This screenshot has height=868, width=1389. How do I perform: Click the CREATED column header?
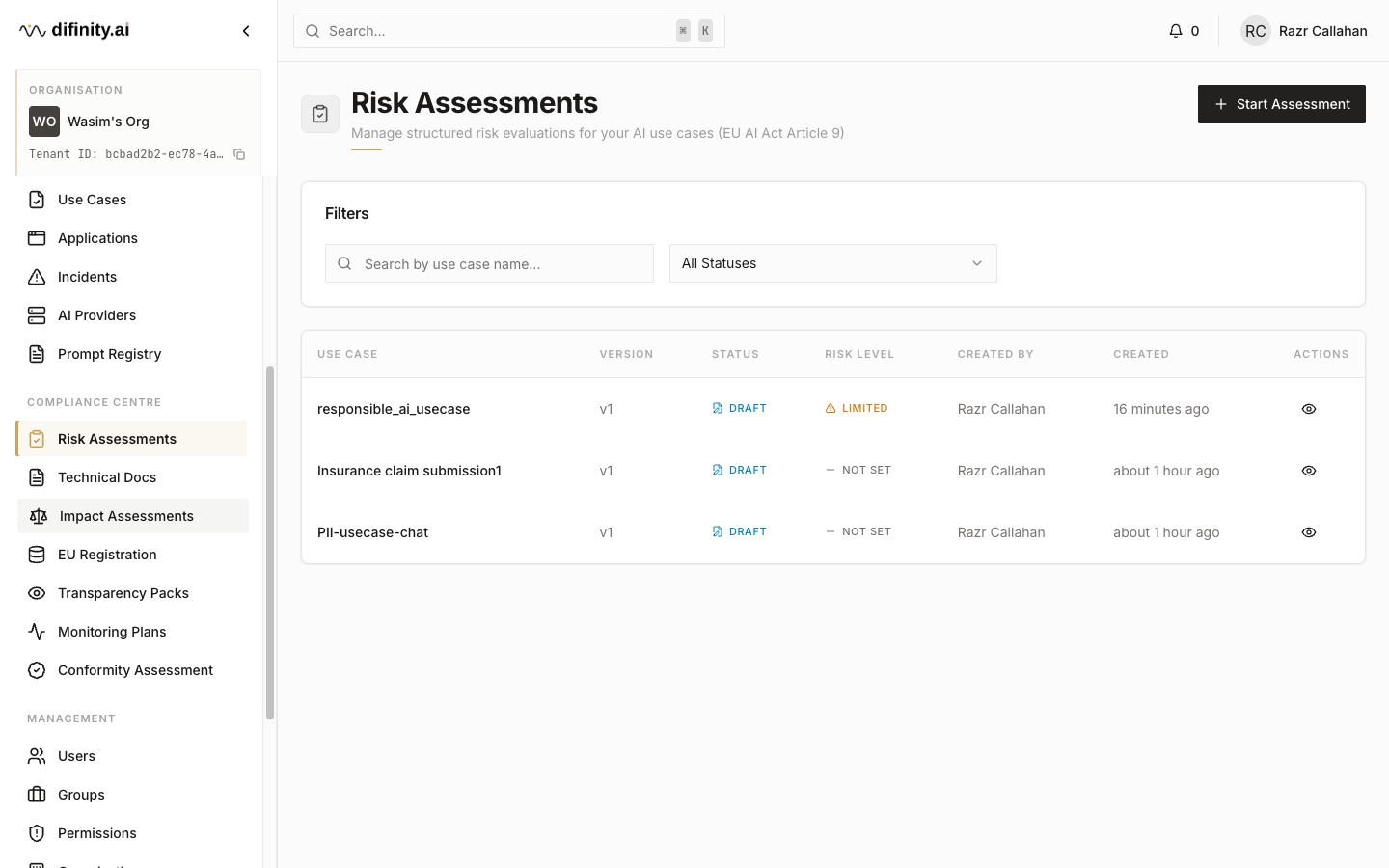[1141, 354]
